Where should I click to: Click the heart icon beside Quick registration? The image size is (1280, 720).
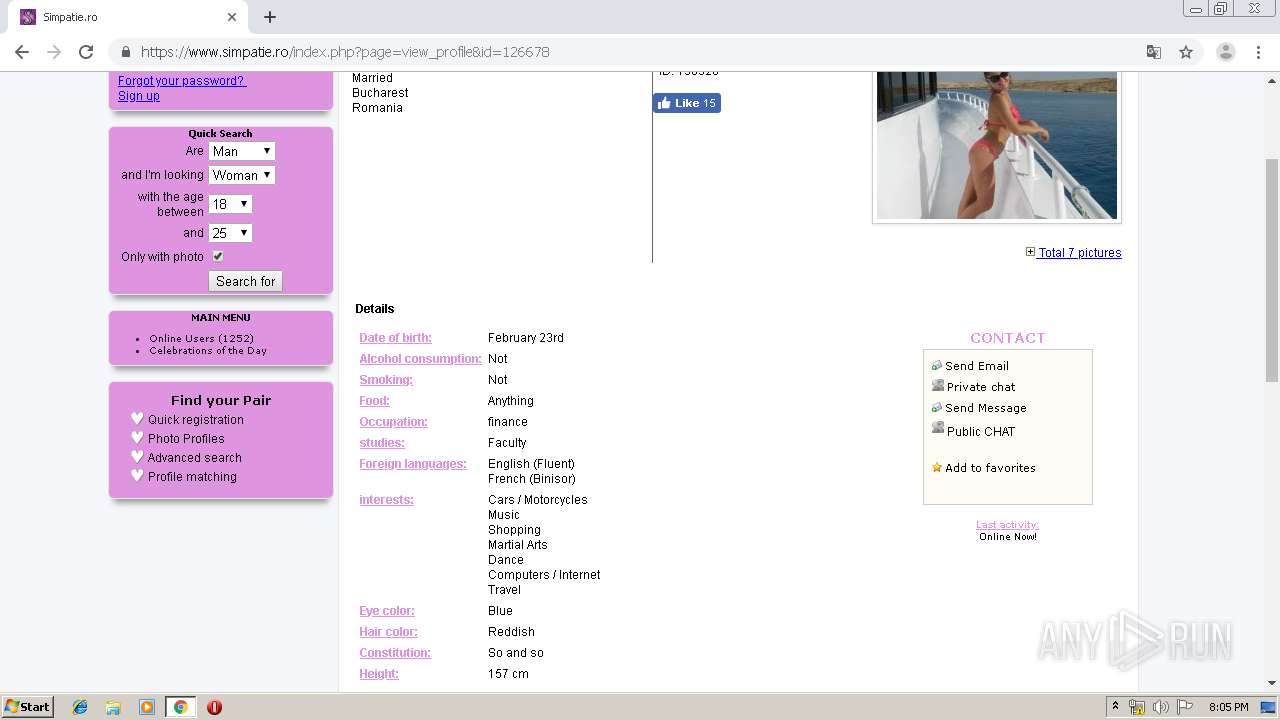click(x=137, y=419)
